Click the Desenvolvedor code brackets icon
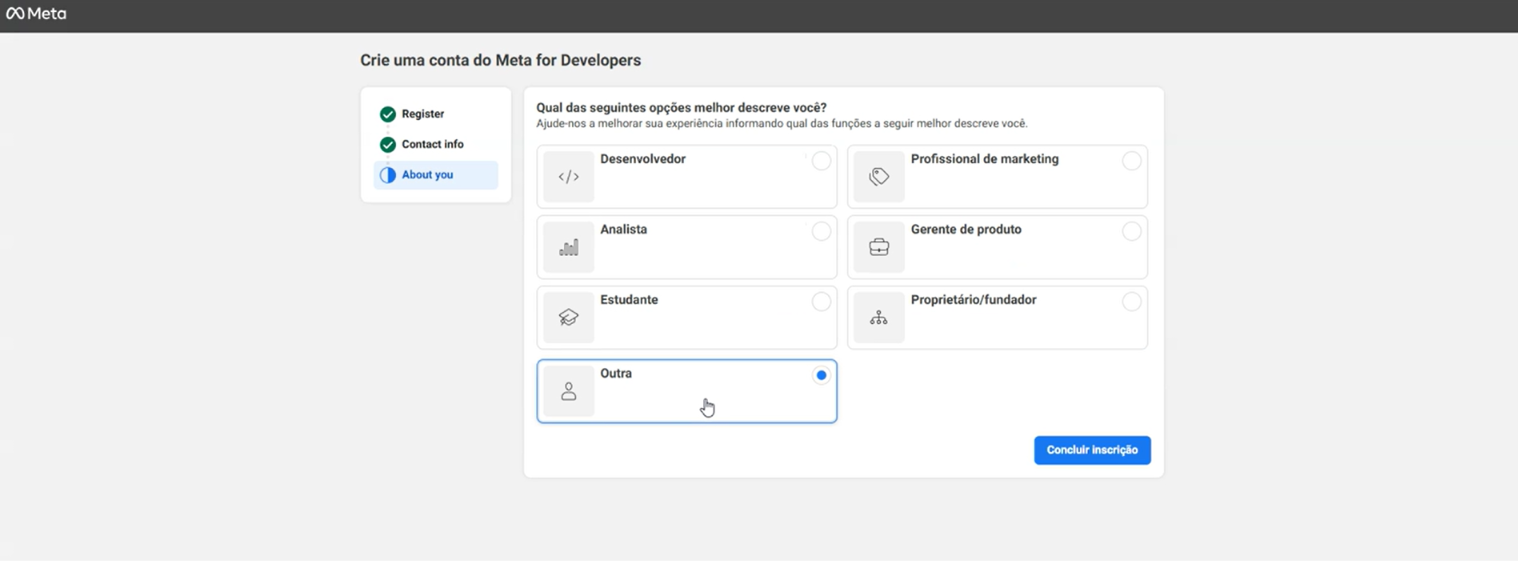1518x561 pixels. pyautogui.click(x=569, y=177)
